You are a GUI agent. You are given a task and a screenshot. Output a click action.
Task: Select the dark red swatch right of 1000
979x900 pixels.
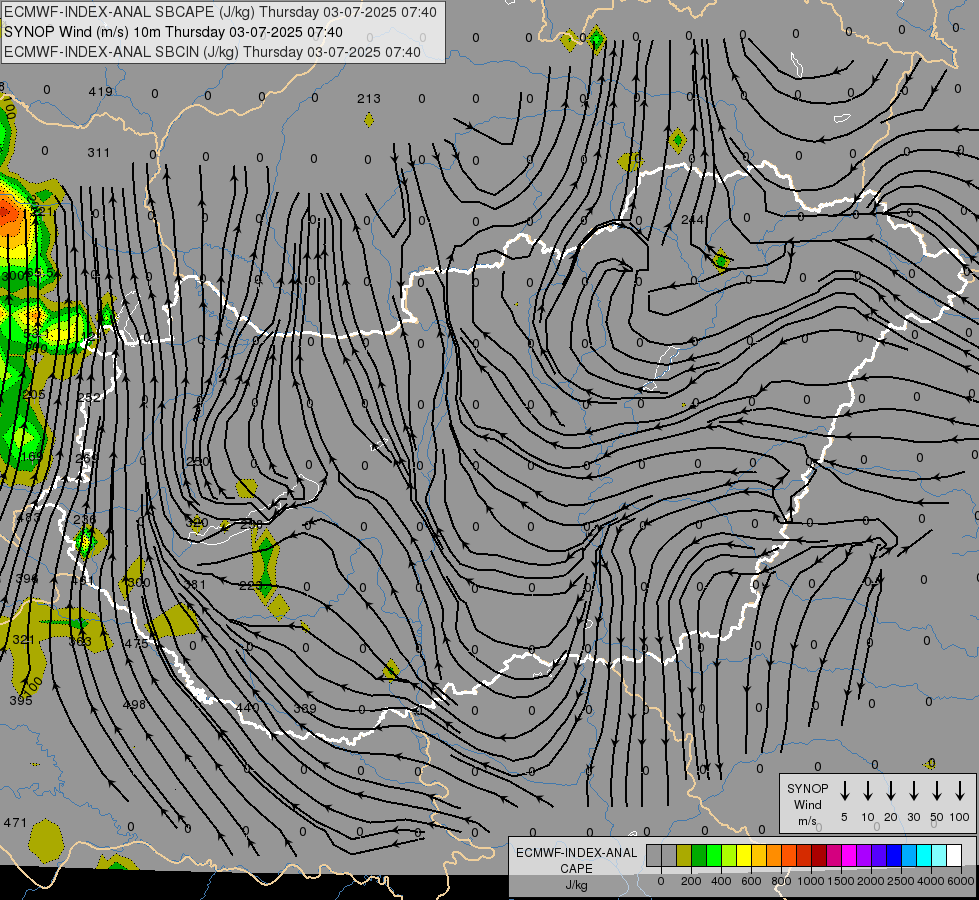tap(820, 856)
